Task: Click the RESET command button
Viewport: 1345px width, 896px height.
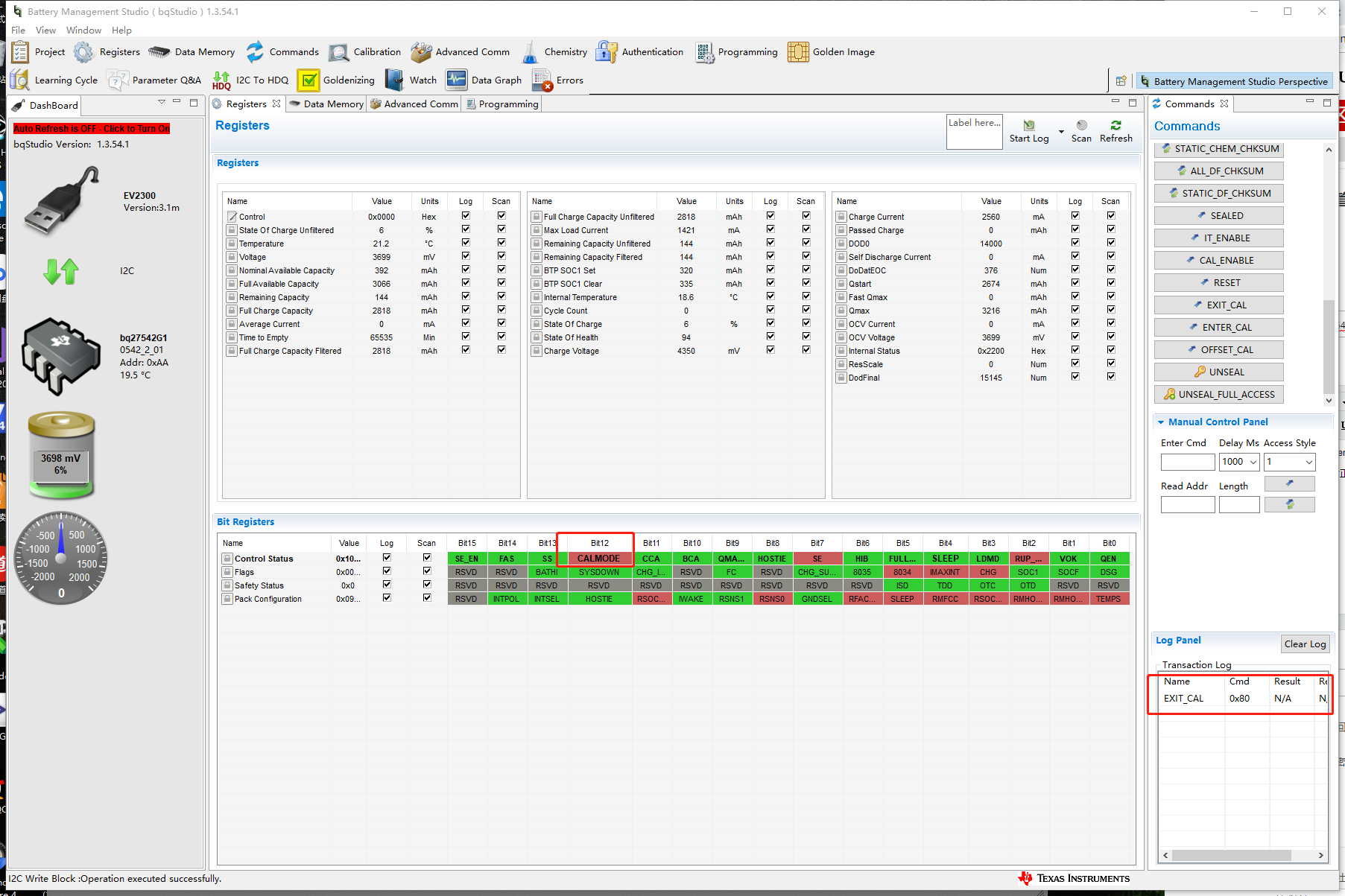Action: pos(1218,283)
